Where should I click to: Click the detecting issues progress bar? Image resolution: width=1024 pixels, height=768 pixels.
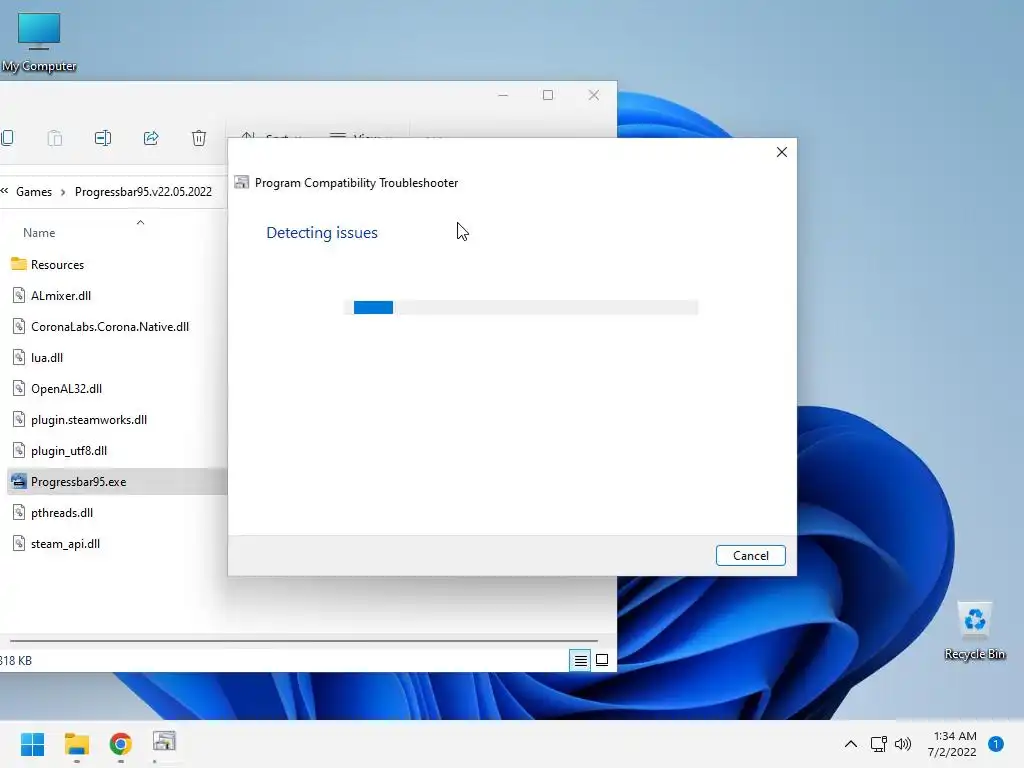point(521,307)
